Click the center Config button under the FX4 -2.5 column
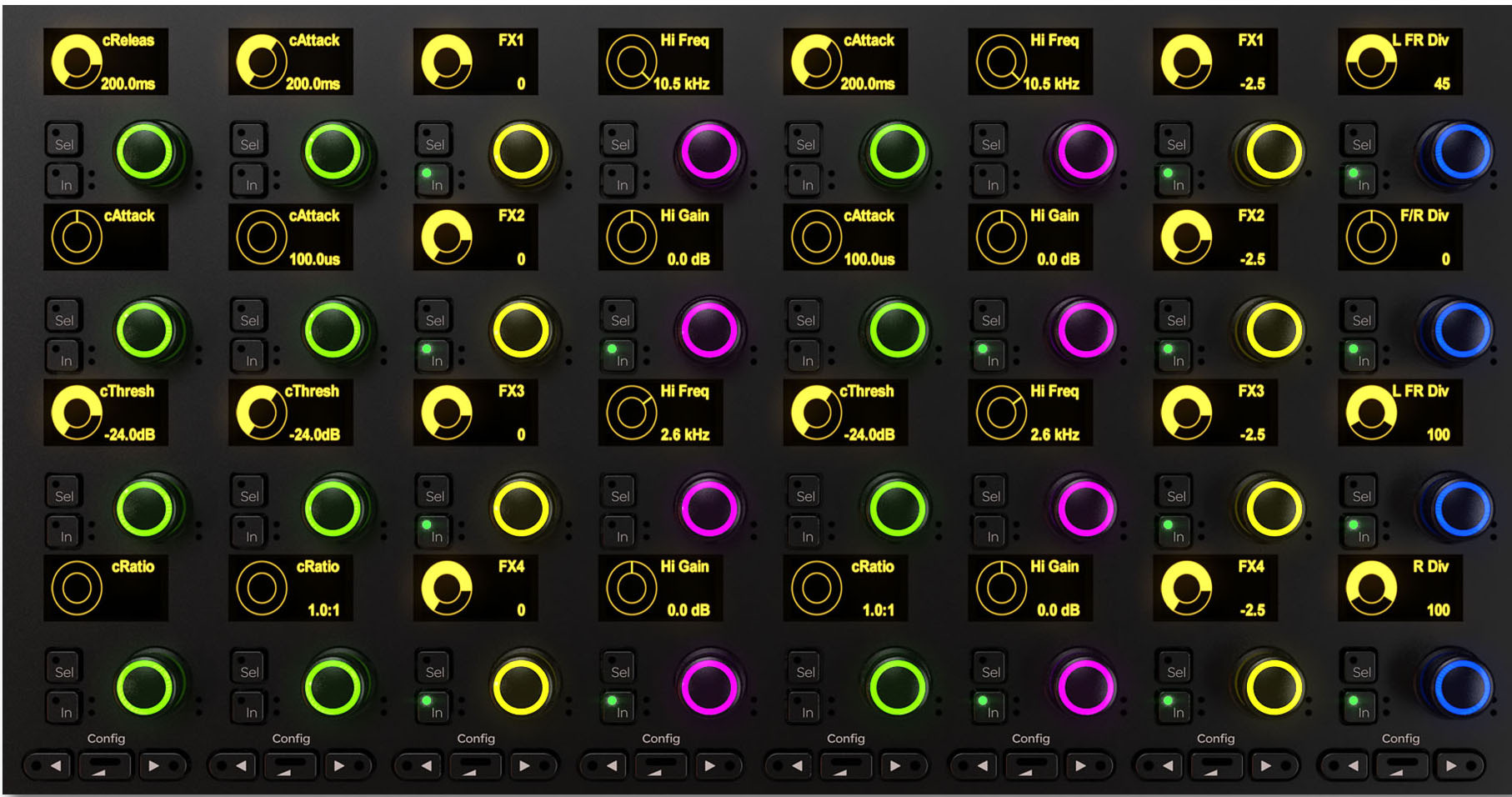 pyautogui.click(x=1216, y=765)
